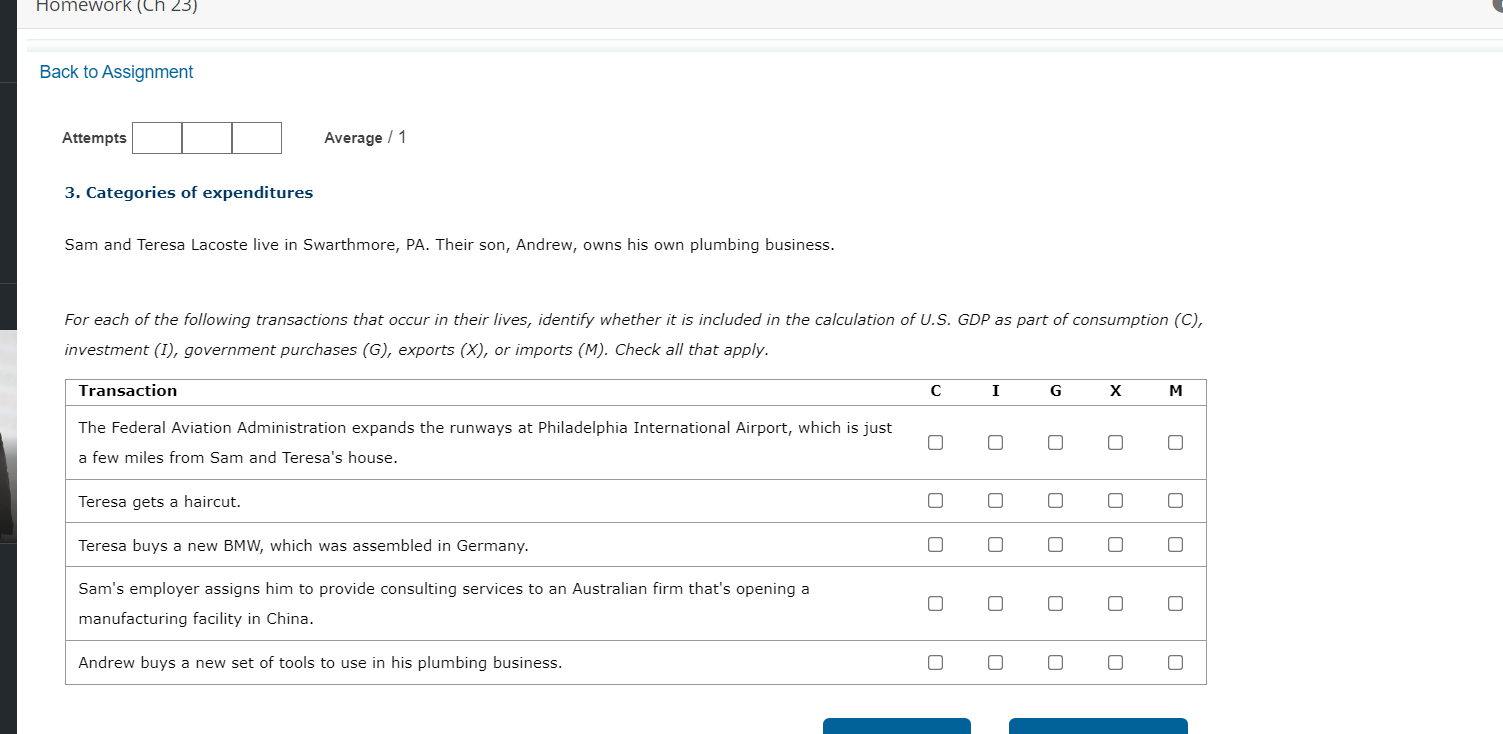Click the 'Transaction' column header
This screenshot has height=734, width=1503.
pos(128,391)
